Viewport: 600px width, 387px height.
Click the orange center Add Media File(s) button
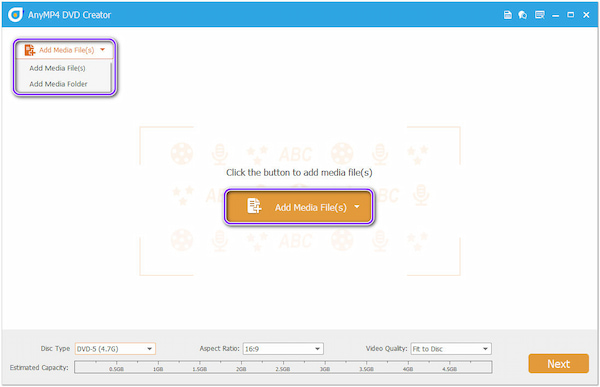click(299, 207)
